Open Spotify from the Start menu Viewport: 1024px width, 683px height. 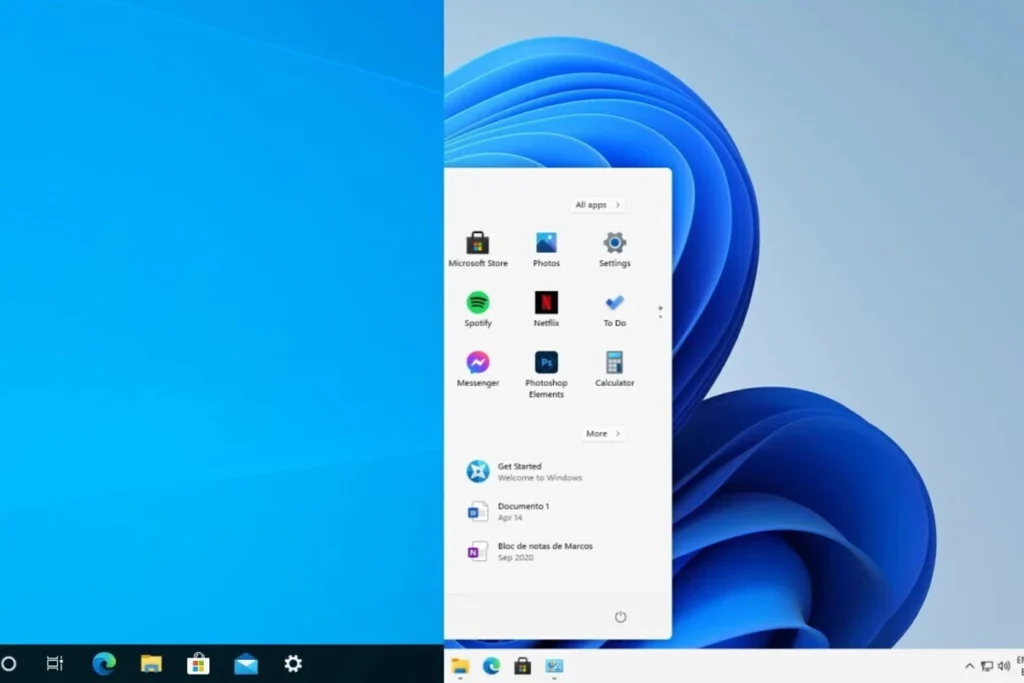click(477, 305)
